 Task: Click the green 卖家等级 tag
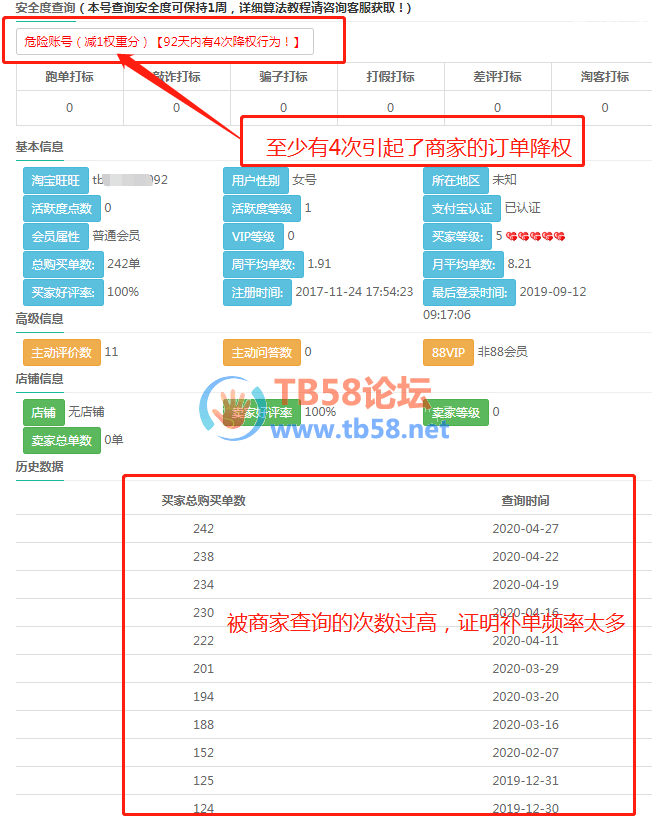[x=455, y=412]
